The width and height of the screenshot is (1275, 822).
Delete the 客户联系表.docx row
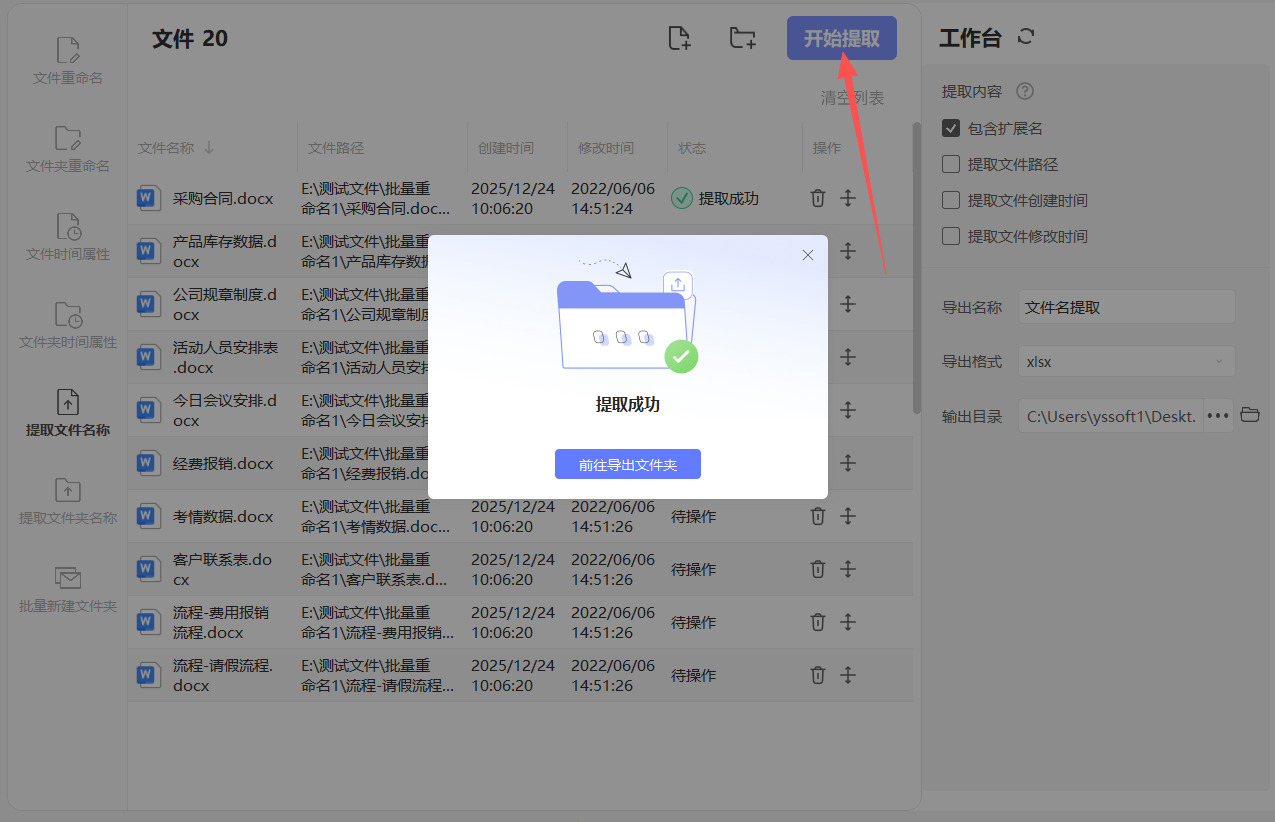pyautogui.click(x=817, y=569)
